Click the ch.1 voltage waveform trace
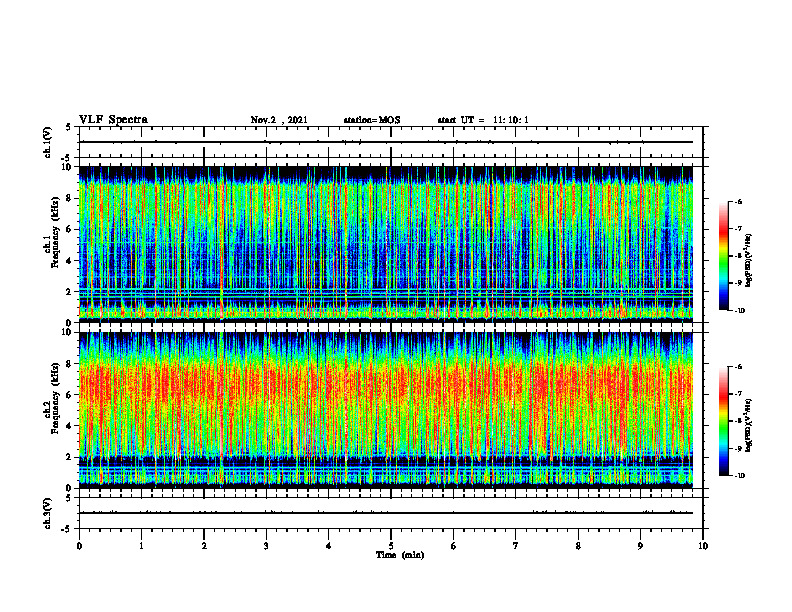The image size is (792, 612). pos(386,142)
